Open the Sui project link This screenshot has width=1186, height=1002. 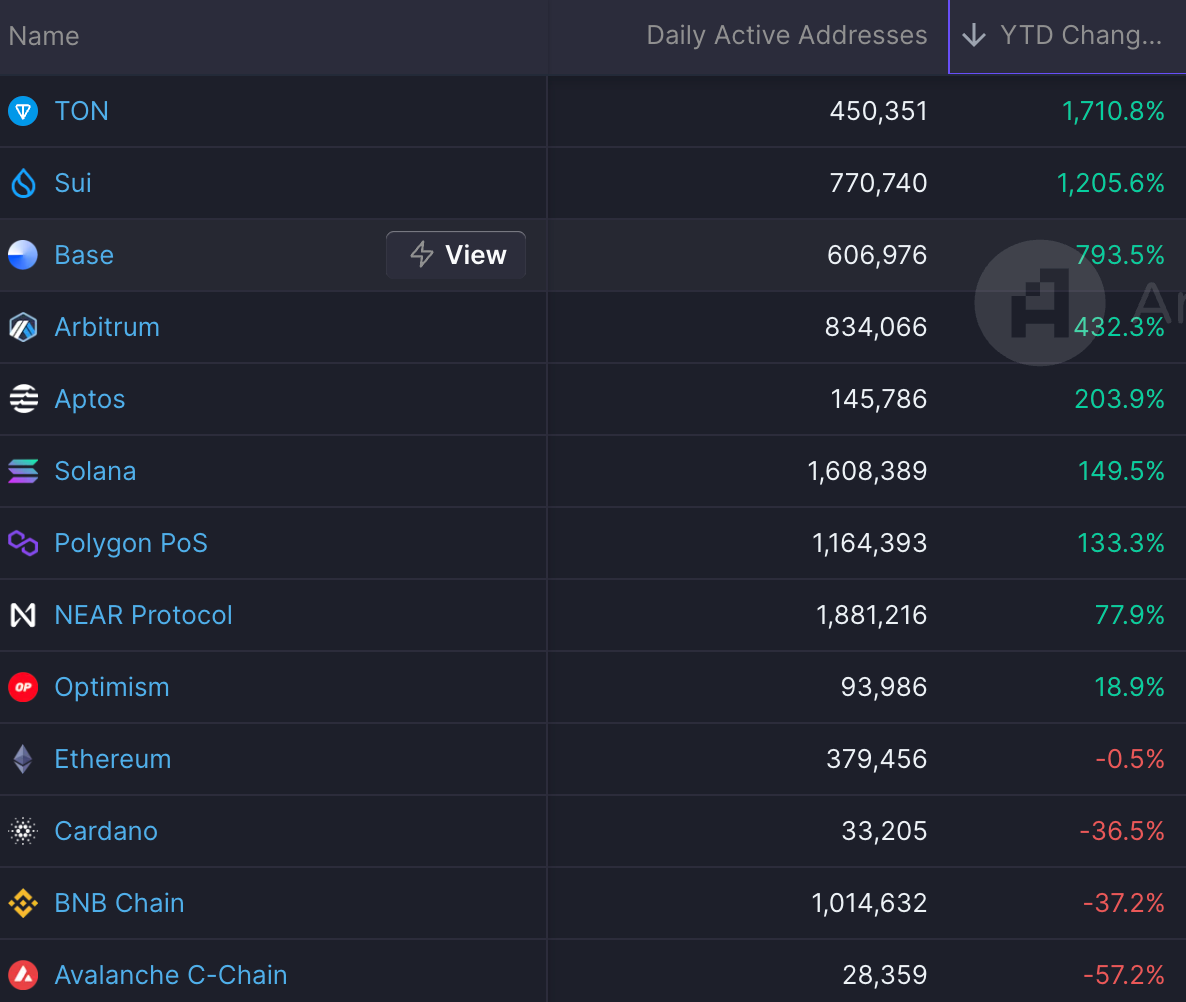(x=73, y=183)
